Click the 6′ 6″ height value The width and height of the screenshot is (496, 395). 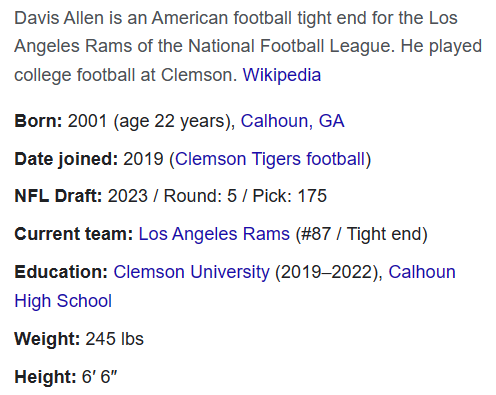click(x=99, y=377)
